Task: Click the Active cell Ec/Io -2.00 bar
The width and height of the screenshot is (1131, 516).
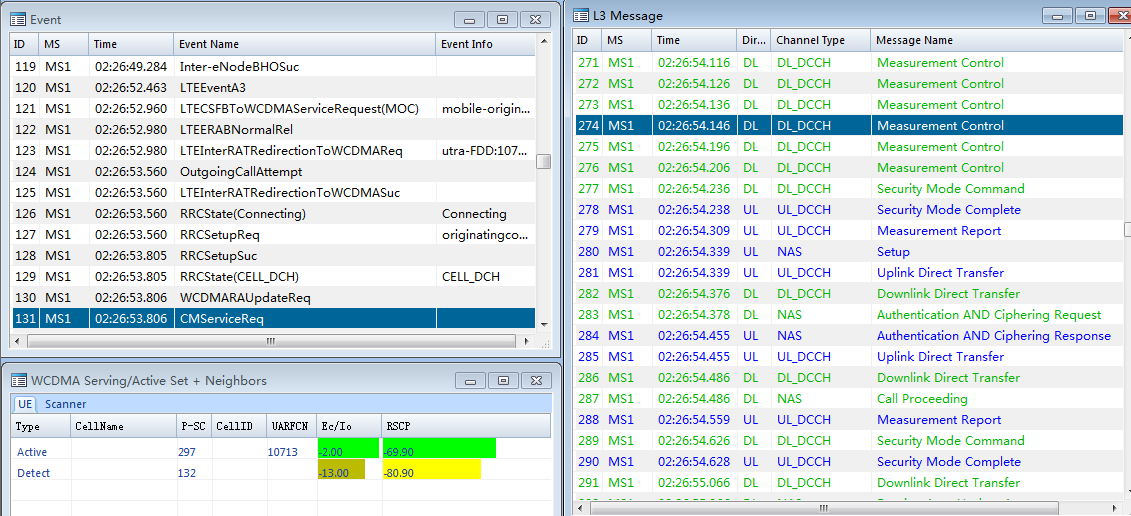Action: tap(348, 448)
